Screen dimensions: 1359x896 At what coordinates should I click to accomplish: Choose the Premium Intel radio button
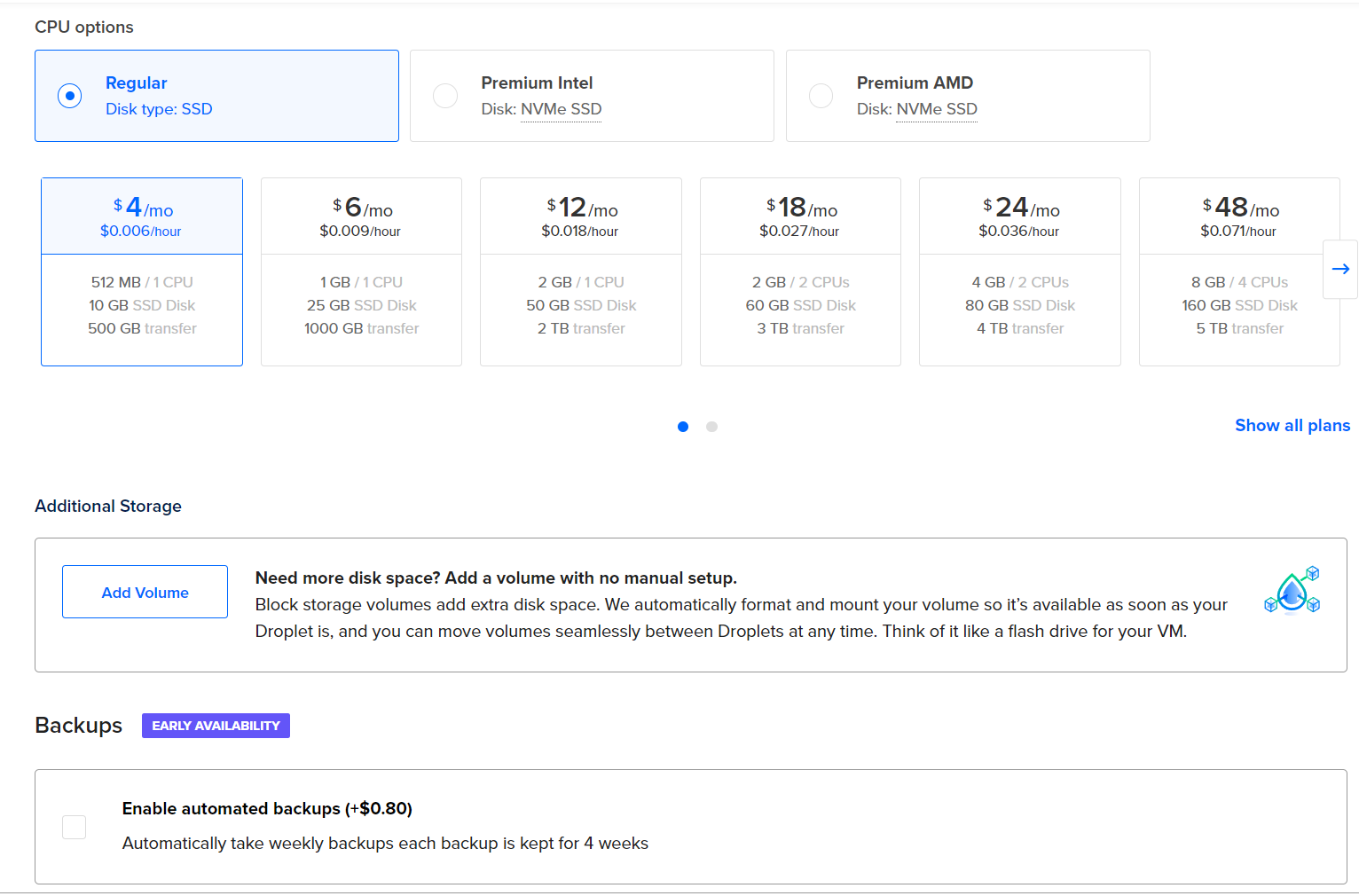(x=445, y=96)
